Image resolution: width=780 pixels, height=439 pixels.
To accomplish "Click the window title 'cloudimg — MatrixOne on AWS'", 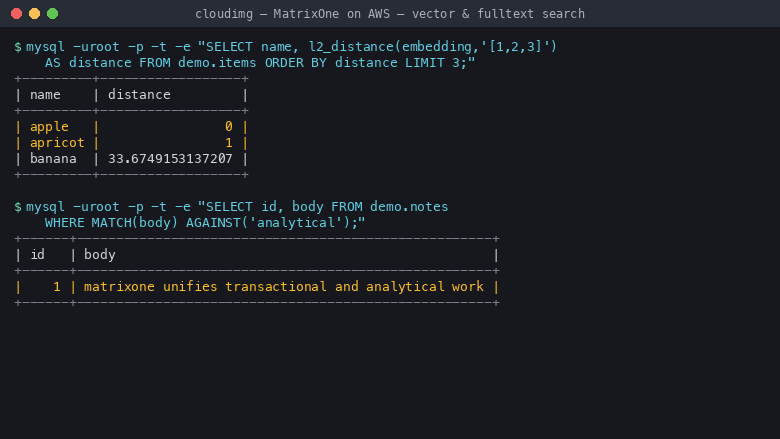I will point(390,14).
